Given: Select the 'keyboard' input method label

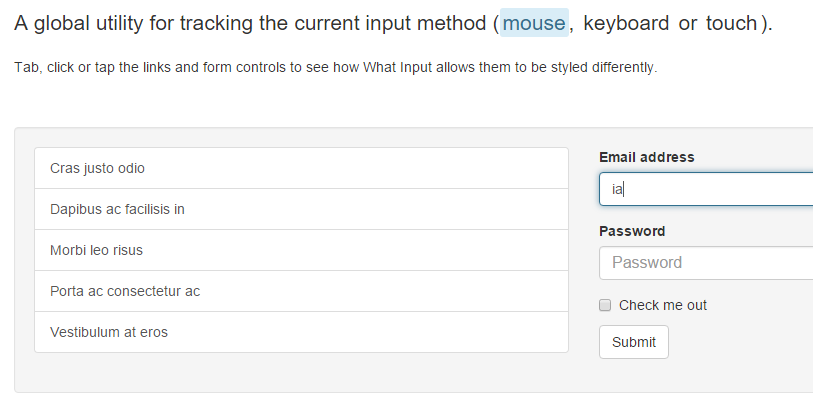Looking at the screenshot, I should click(x=626, y=23).
